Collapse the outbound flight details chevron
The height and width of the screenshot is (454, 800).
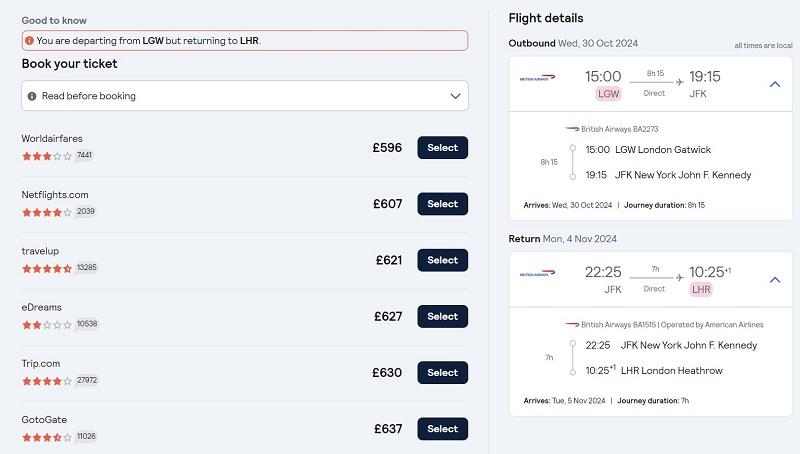(x=774, y=84)
